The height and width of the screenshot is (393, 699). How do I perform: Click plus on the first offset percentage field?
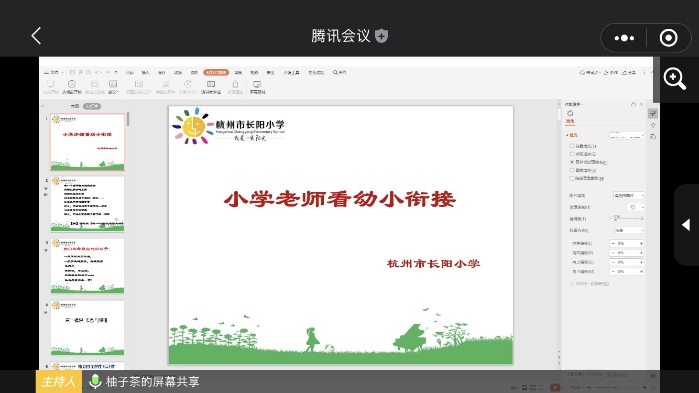(x=641, y=243)
